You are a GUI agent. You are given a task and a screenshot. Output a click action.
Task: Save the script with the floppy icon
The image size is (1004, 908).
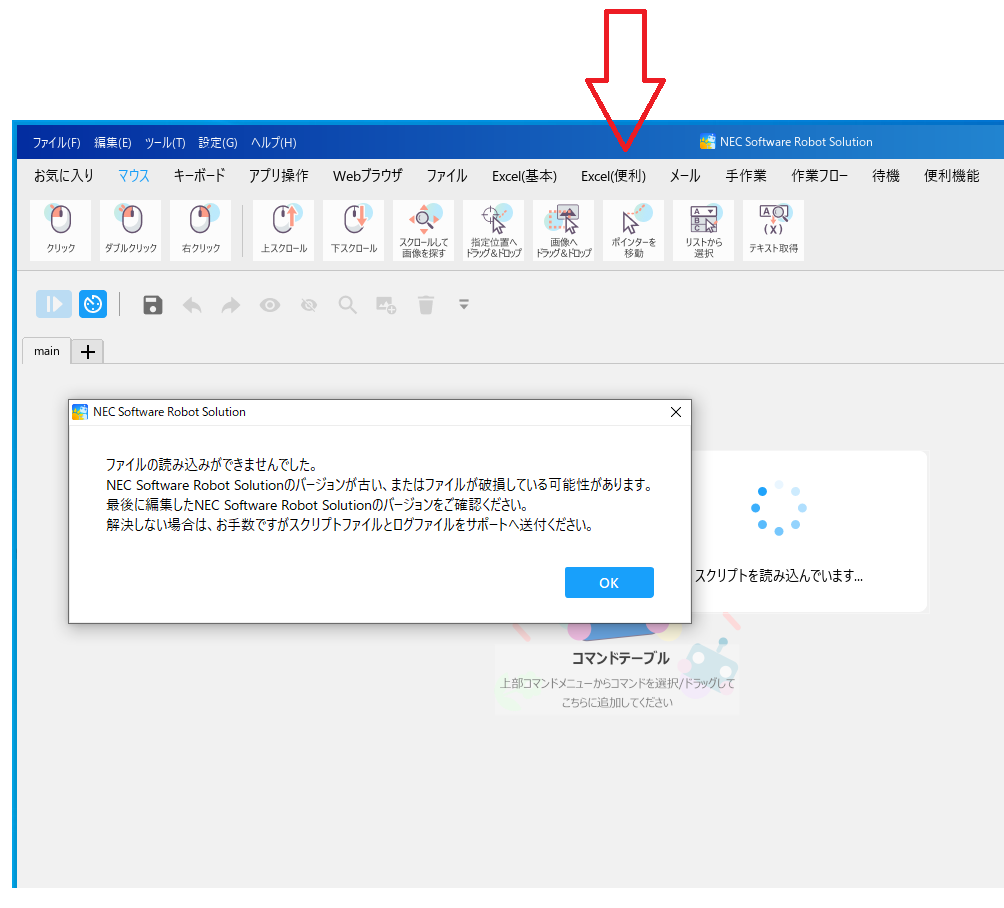tap(152, 305)
